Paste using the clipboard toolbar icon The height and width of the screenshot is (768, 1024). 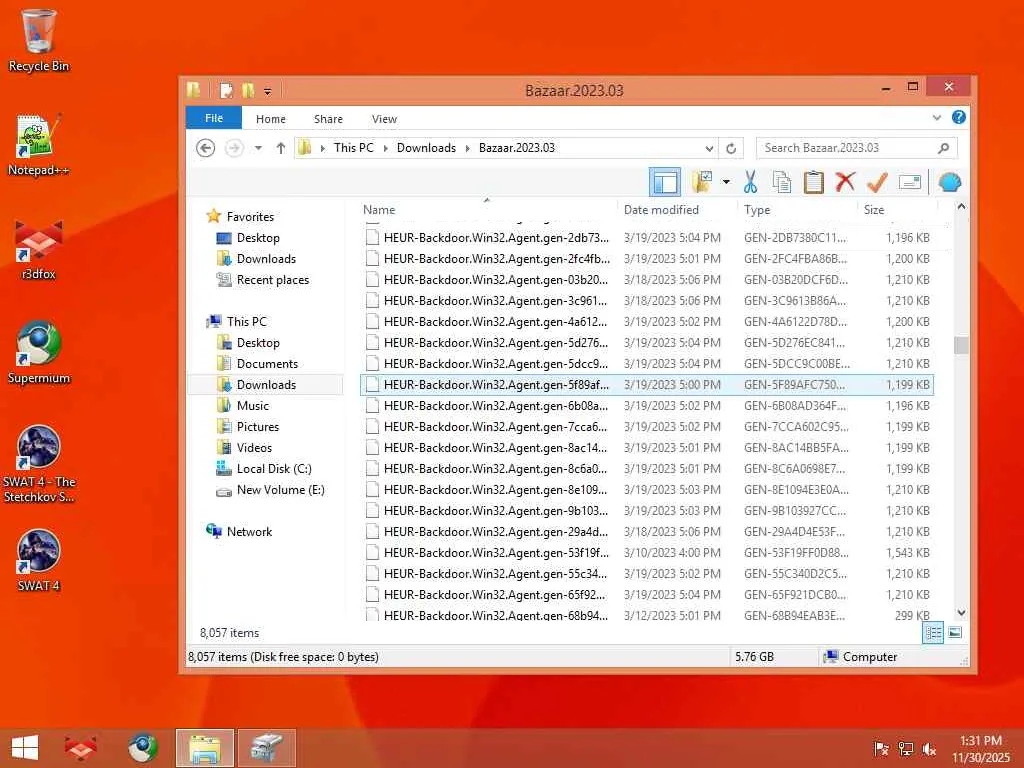(813, 182)
